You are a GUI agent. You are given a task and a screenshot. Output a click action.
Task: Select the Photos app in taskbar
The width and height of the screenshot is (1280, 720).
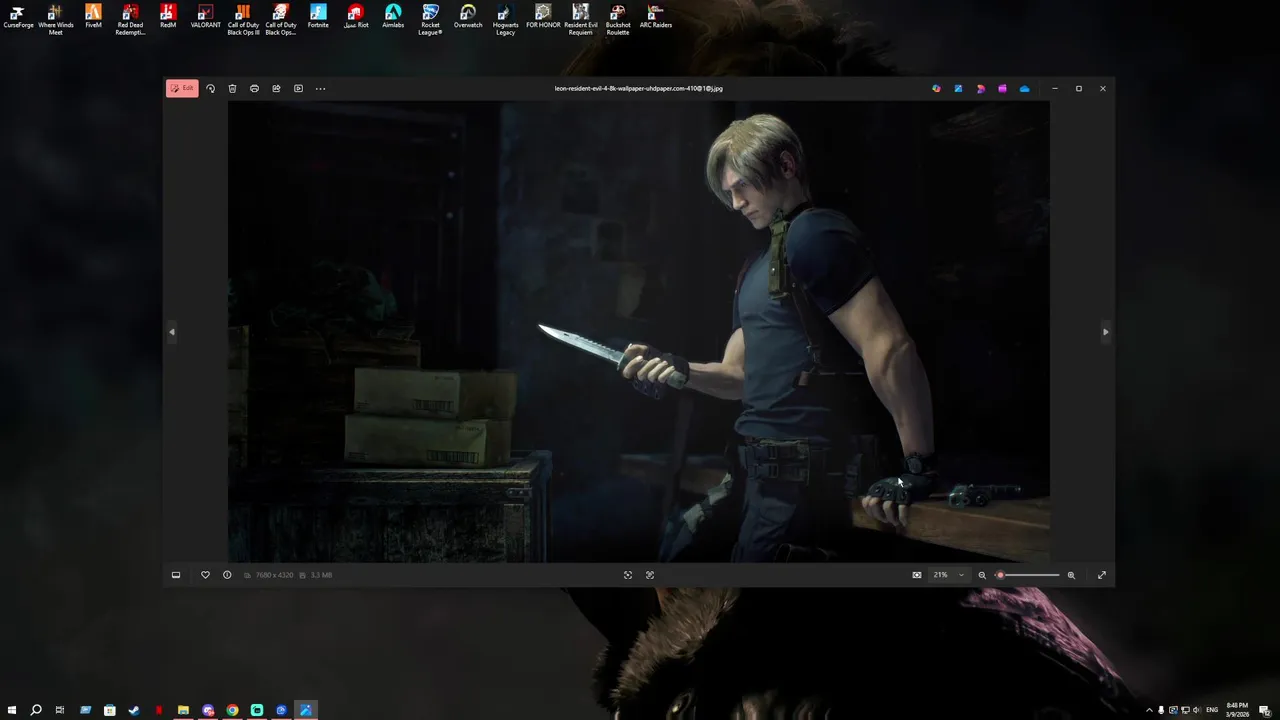coord(306,710)
